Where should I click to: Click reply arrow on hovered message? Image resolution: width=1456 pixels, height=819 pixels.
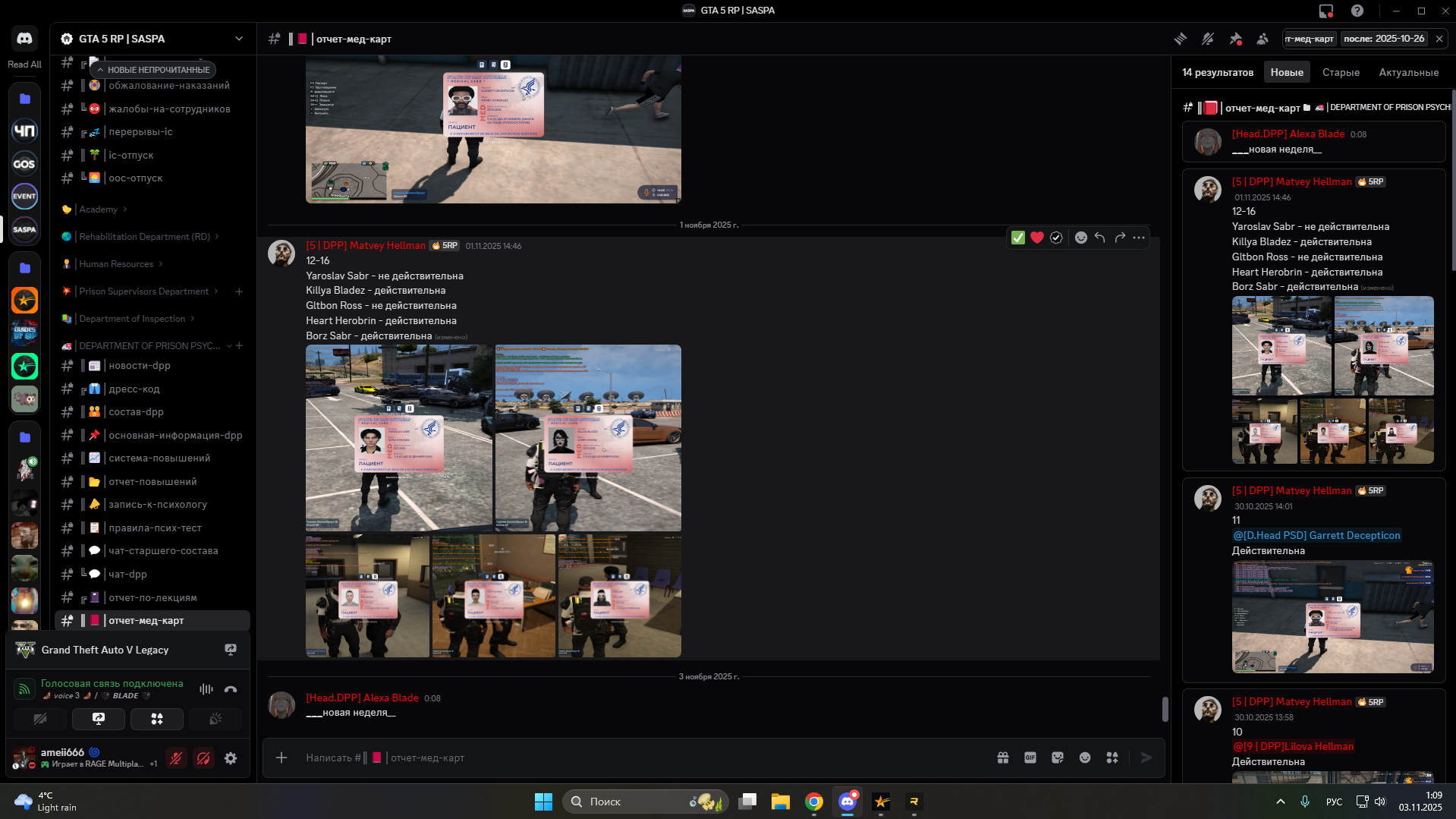point(1099,238)
